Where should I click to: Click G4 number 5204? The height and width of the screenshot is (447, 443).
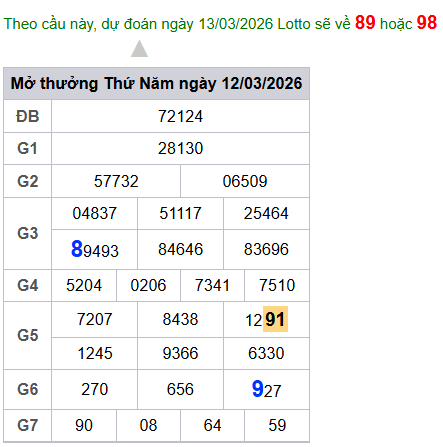click(x=84, y=285)
